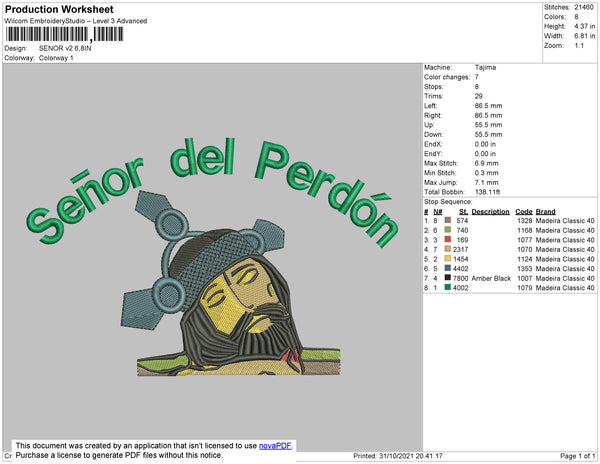Viewport: 600px width, 464px height.
Task: Click the Colors value '8'
Action: pyautogui.click(x=576, y=17)
